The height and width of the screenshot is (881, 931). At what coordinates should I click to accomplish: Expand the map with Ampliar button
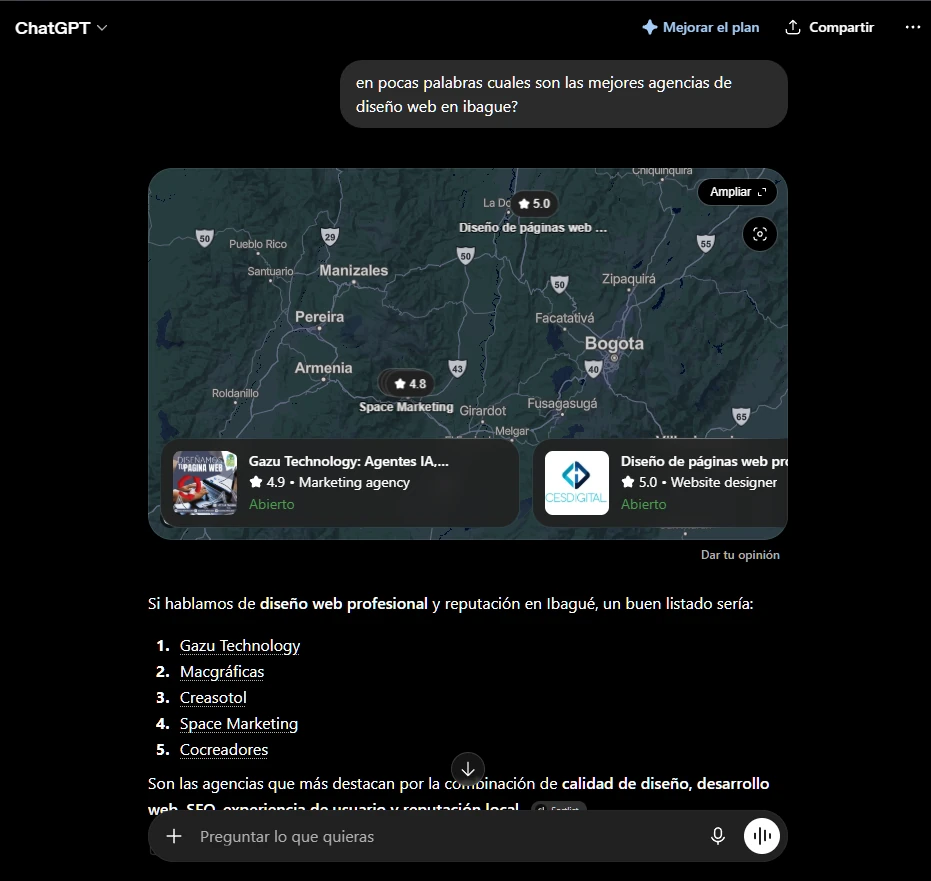click(737, 192)
